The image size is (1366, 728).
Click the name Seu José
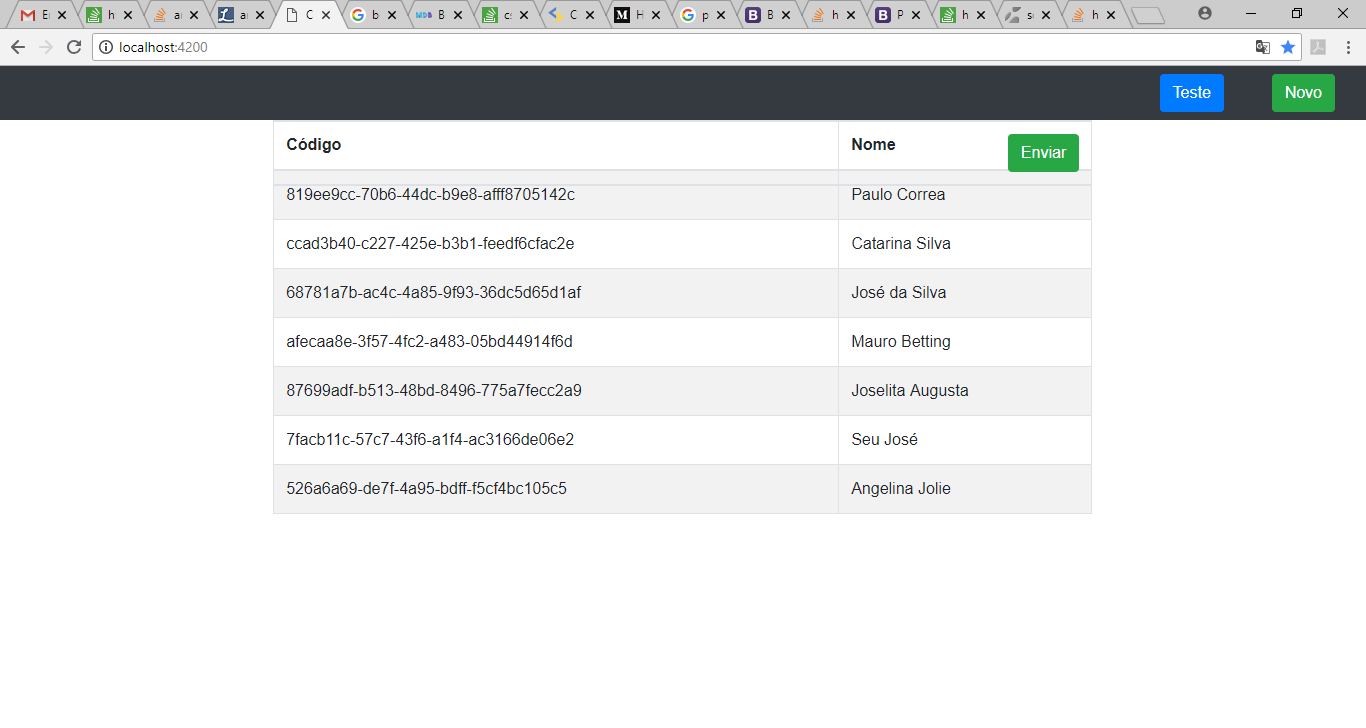[x=884, y=440]
